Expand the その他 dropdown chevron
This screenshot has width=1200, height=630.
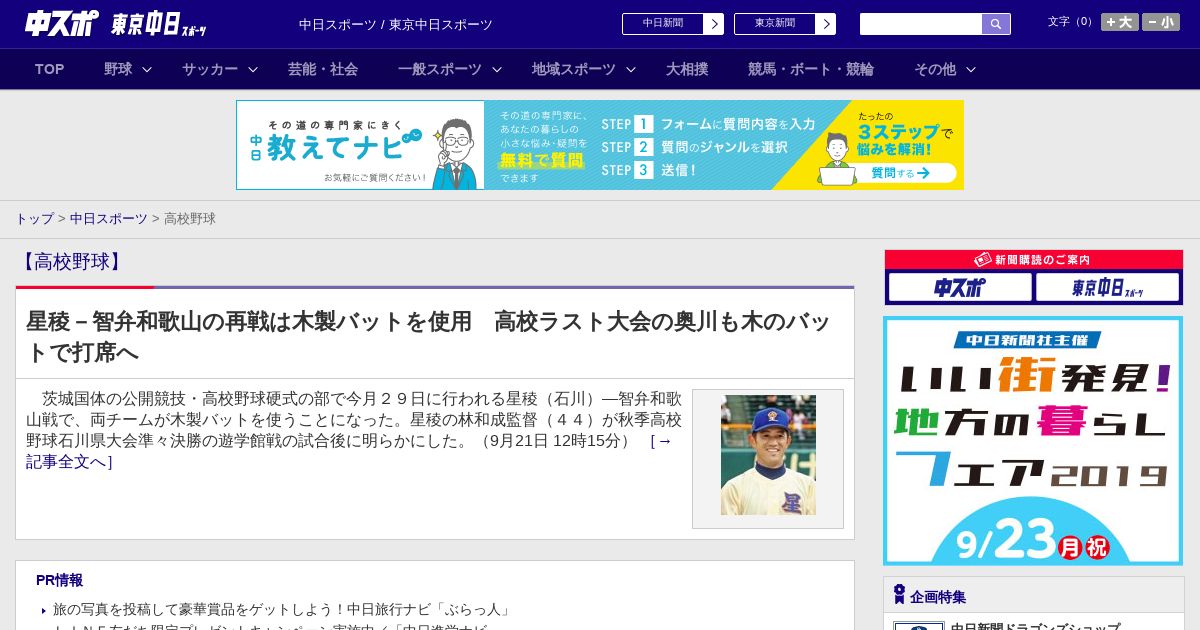point(971,69)
